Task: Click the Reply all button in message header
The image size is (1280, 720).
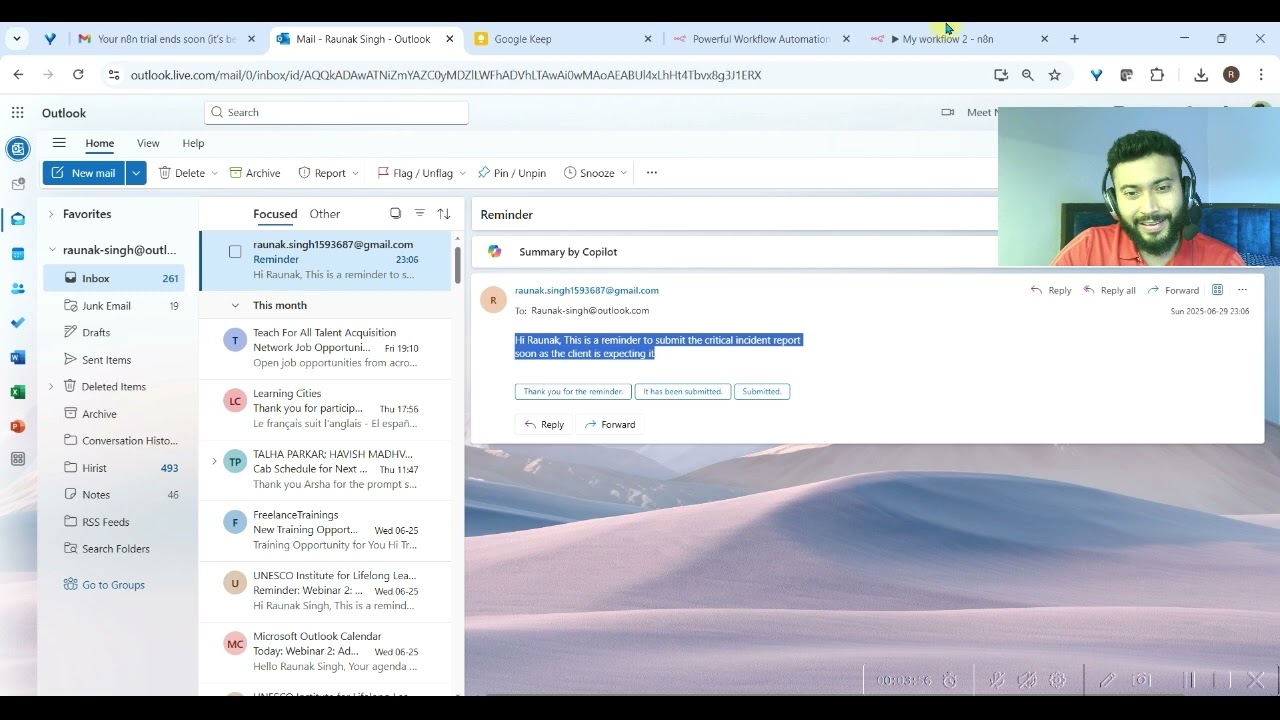Action: (1109, 290)
